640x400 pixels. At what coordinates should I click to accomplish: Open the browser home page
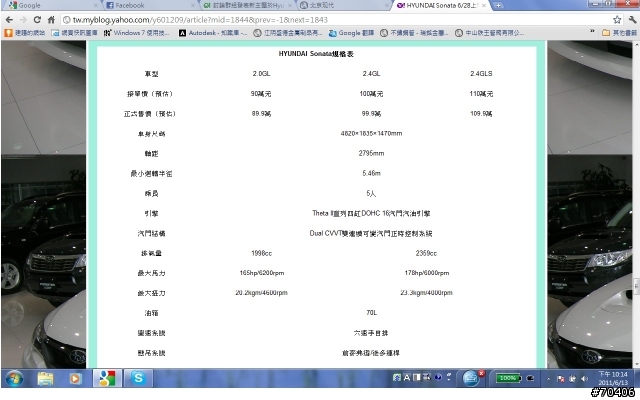pyautogui.click(x=51, y=20)
